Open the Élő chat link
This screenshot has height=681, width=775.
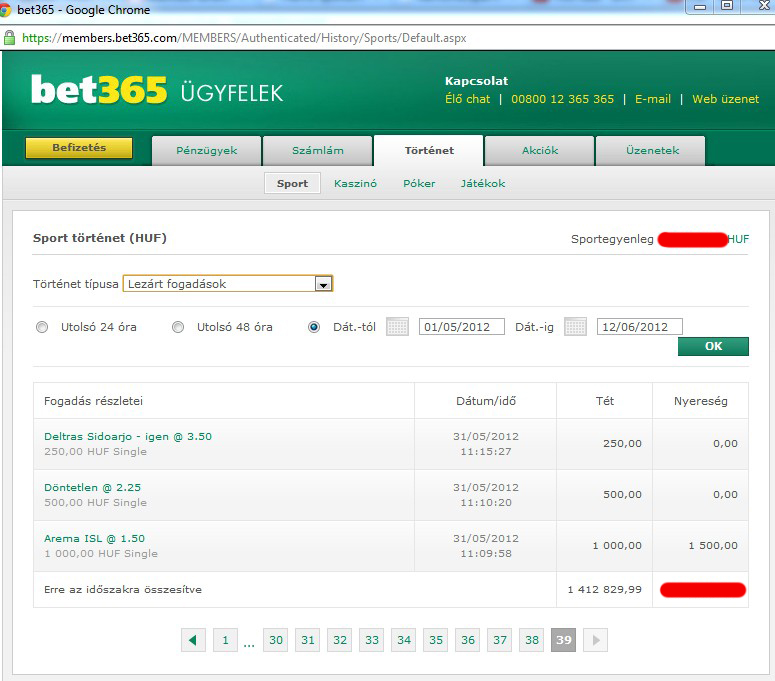pos(468,99)
